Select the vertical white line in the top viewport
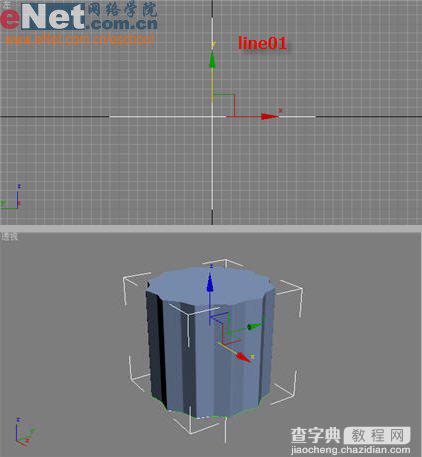 tap(212, 113)
